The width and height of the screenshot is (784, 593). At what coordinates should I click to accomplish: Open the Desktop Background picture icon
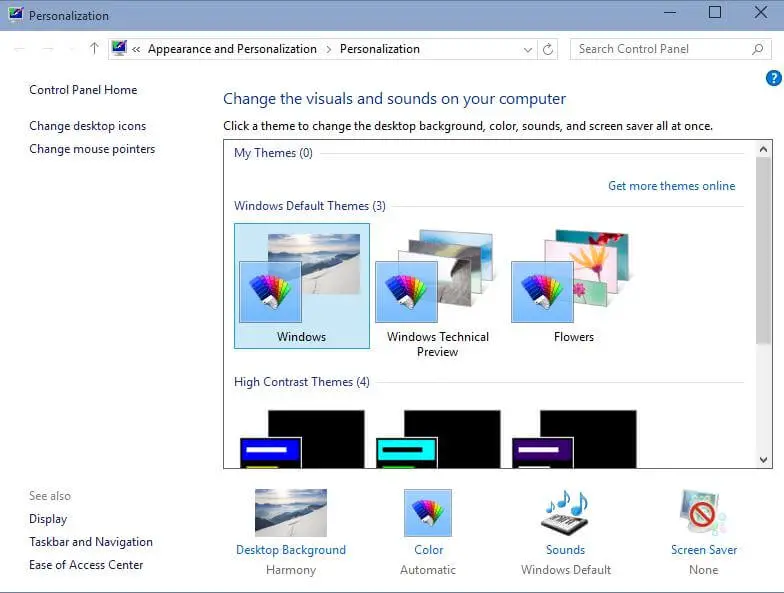(290, 512)
